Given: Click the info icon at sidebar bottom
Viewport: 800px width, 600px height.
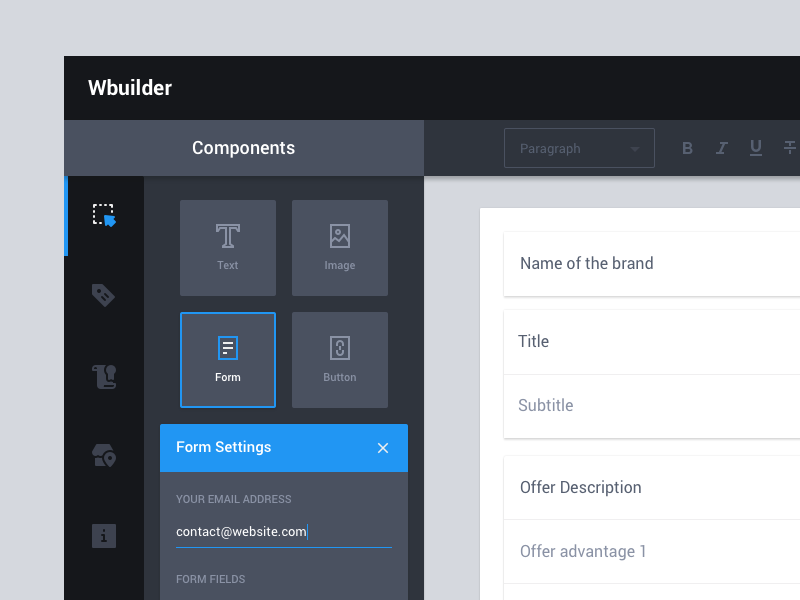Looking at the screenshot, I should (x=104, y=536).
